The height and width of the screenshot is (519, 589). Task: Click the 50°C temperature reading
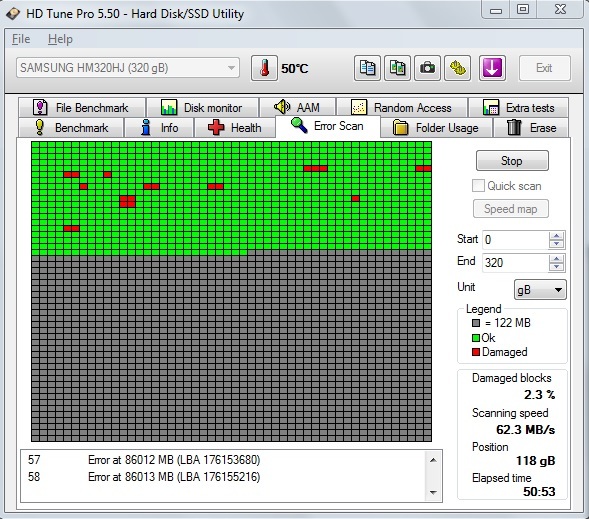294,68
